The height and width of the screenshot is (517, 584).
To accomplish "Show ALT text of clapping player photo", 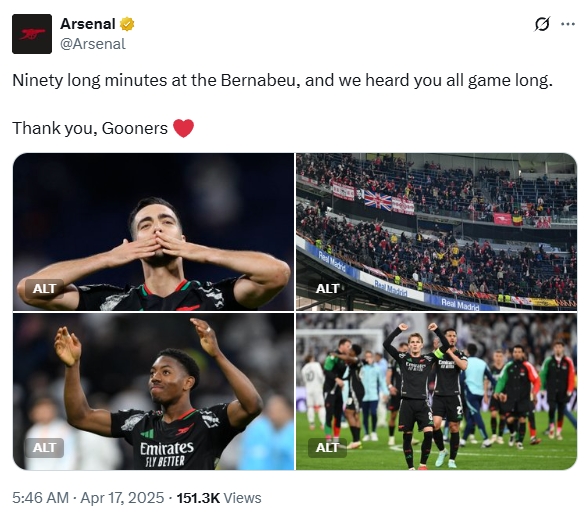I will [x=44, y=447].
